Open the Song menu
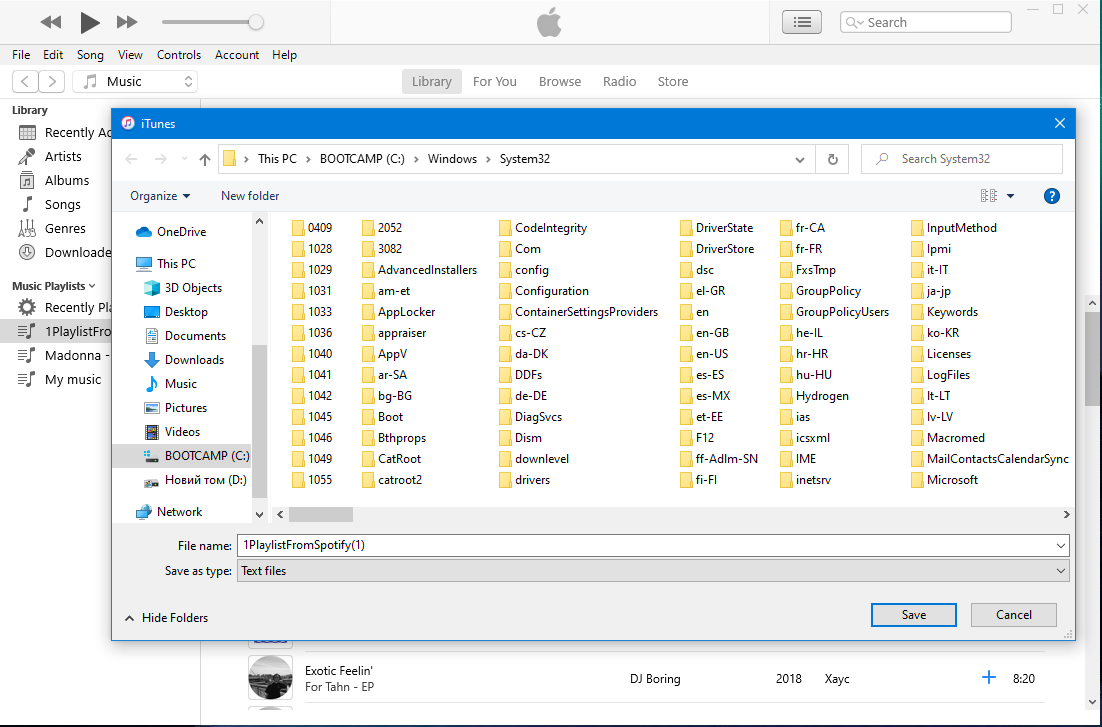 tap(90, 55)
